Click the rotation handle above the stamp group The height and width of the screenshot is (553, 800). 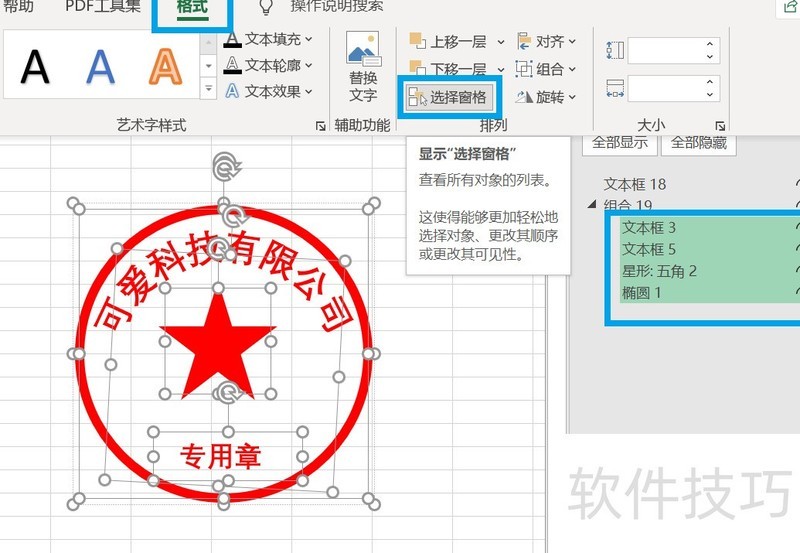225,166
